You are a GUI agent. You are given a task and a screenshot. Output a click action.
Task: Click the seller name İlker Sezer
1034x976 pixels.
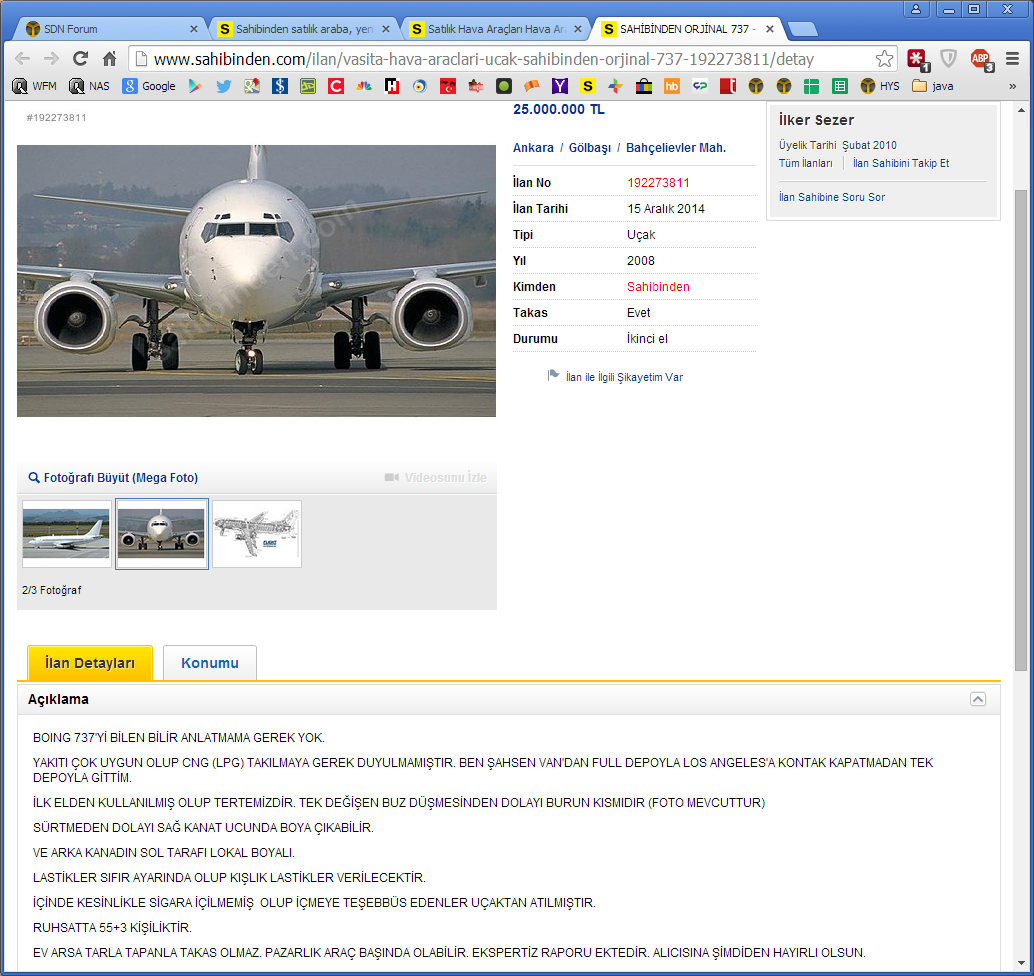(816, 120)
